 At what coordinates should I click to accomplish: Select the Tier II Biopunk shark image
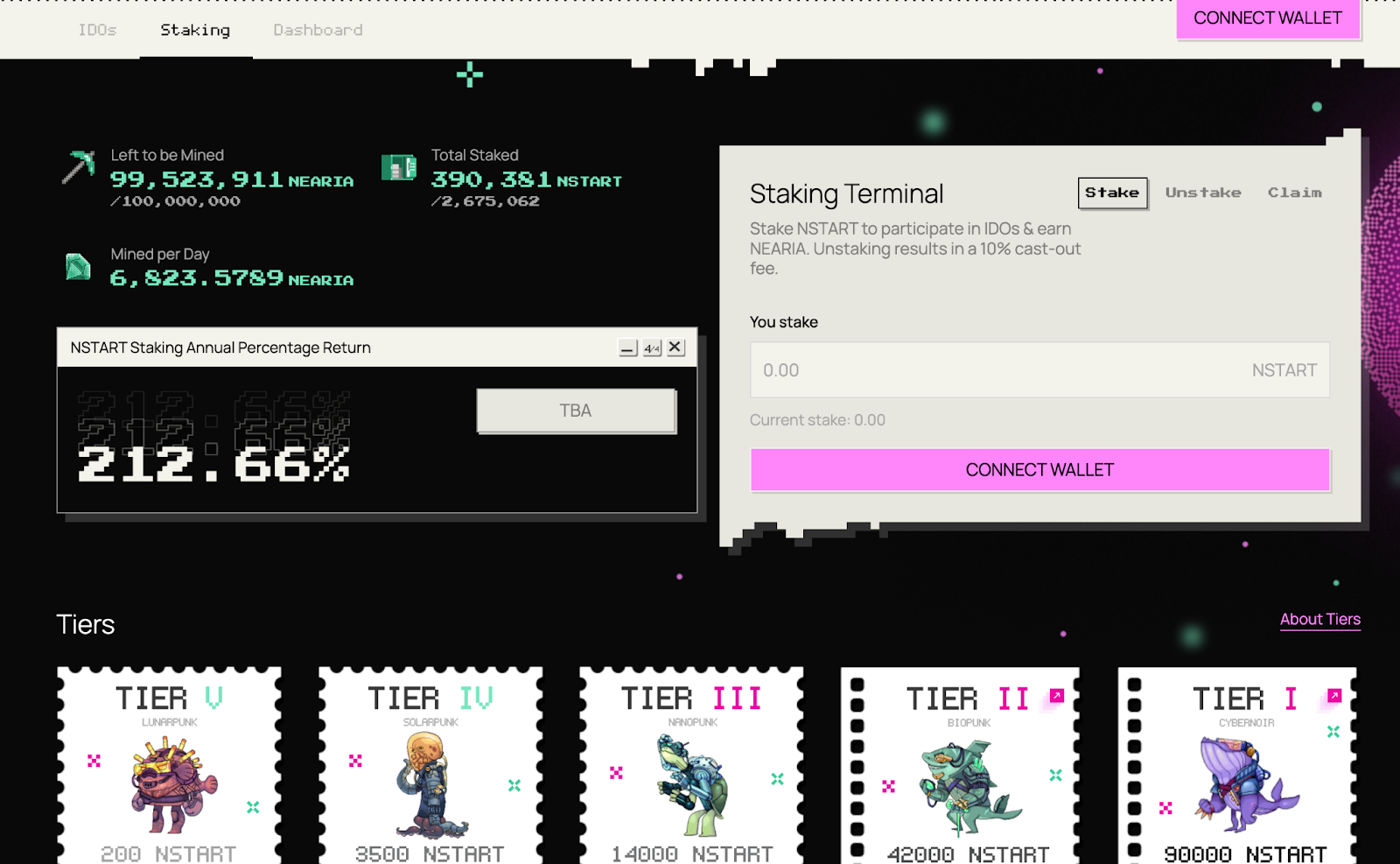click(969, 788)
